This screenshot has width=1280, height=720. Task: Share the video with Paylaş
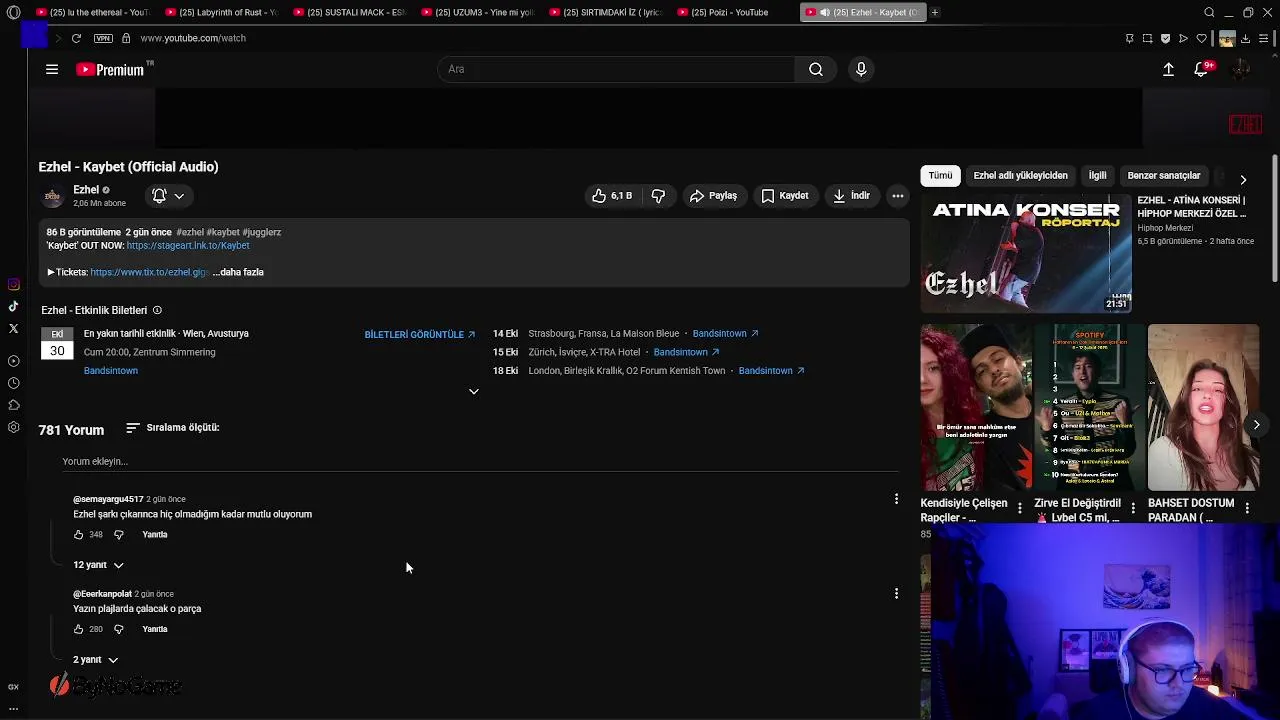click(713, 196)
